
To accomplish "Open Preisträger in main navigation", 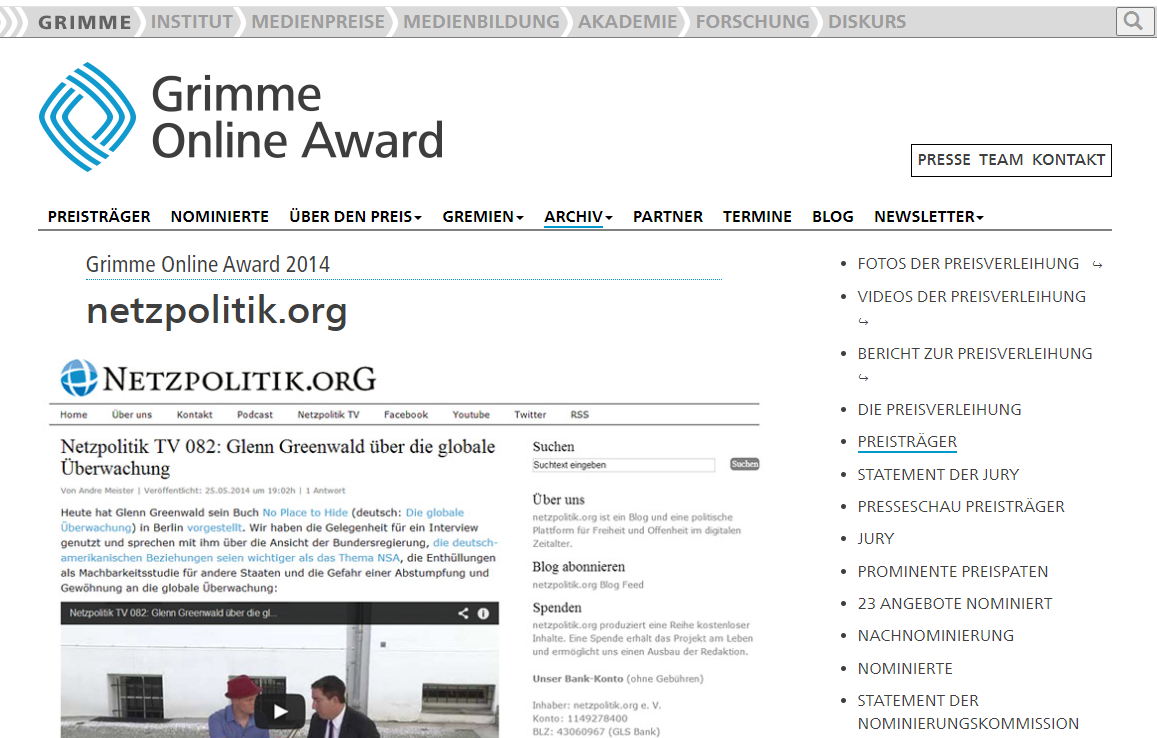I will [99, 217].
